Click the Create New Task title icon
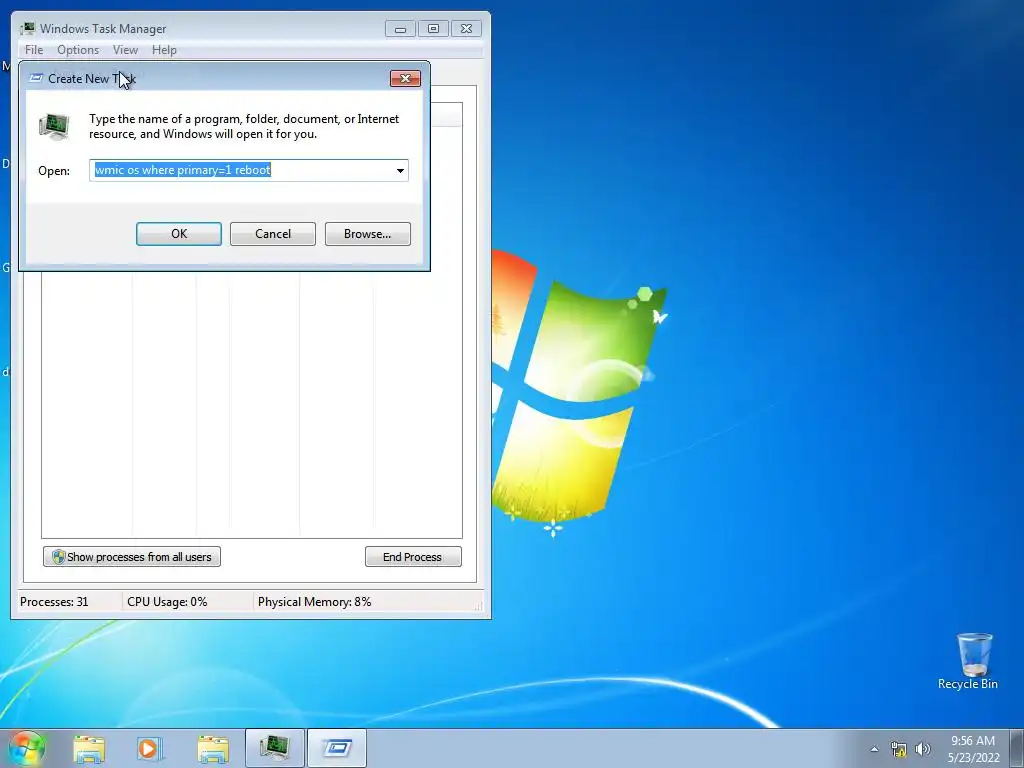The height and width of the screenshot is (768, 1024). point(36,78)
